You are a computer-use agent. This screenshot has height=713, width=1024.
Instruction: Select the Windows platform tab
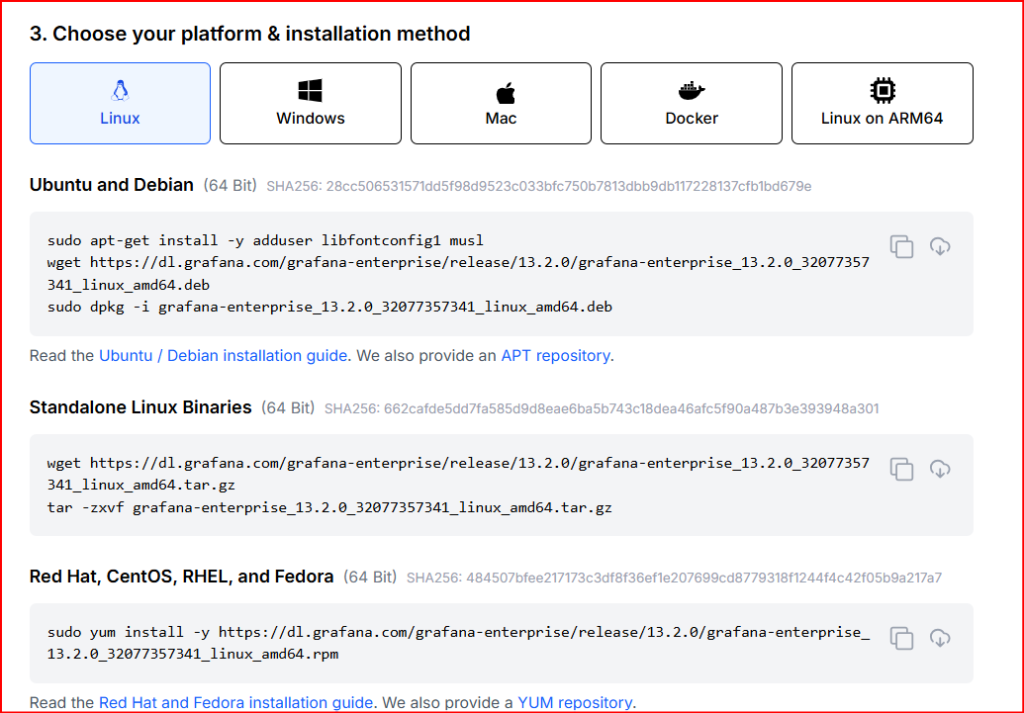310,103
